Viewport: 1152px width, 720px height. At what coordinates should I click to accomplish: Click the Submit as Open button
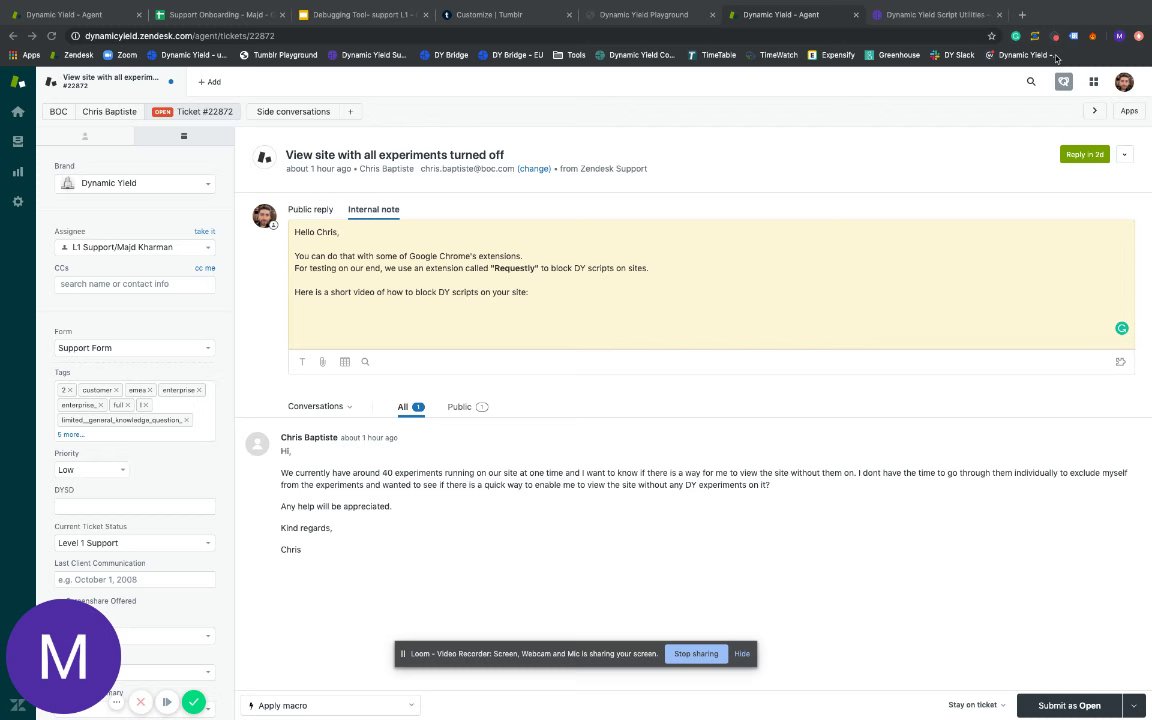click(1068, 706)
